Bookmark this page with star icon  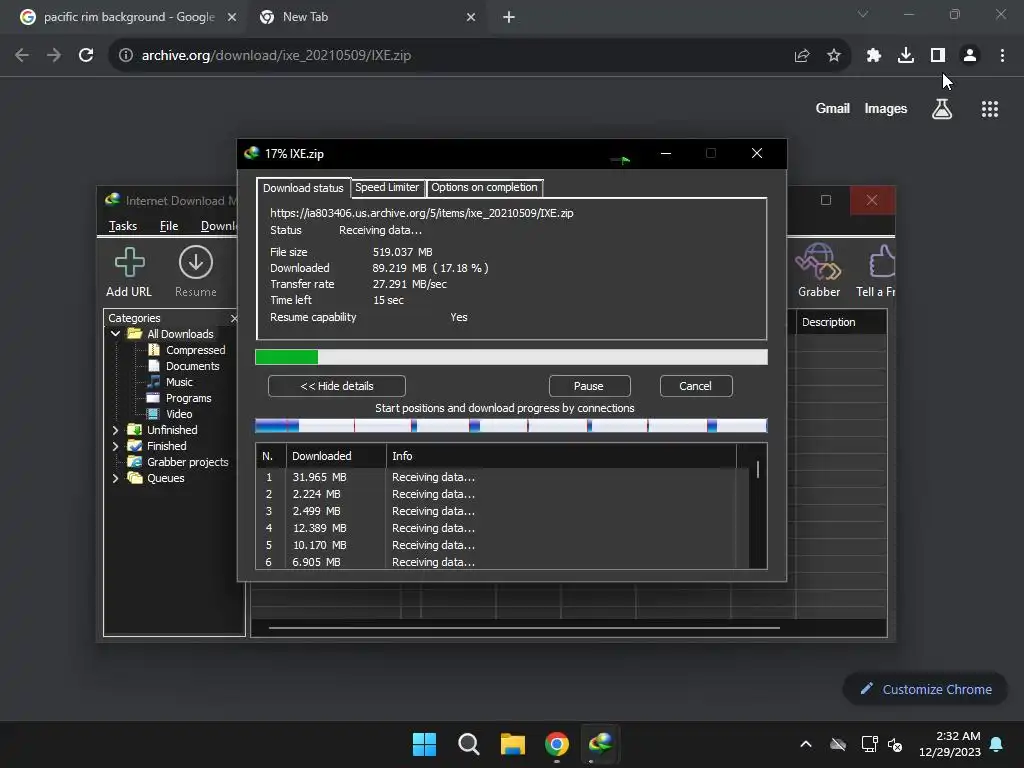pyautogui.click(x=833, y=56)
